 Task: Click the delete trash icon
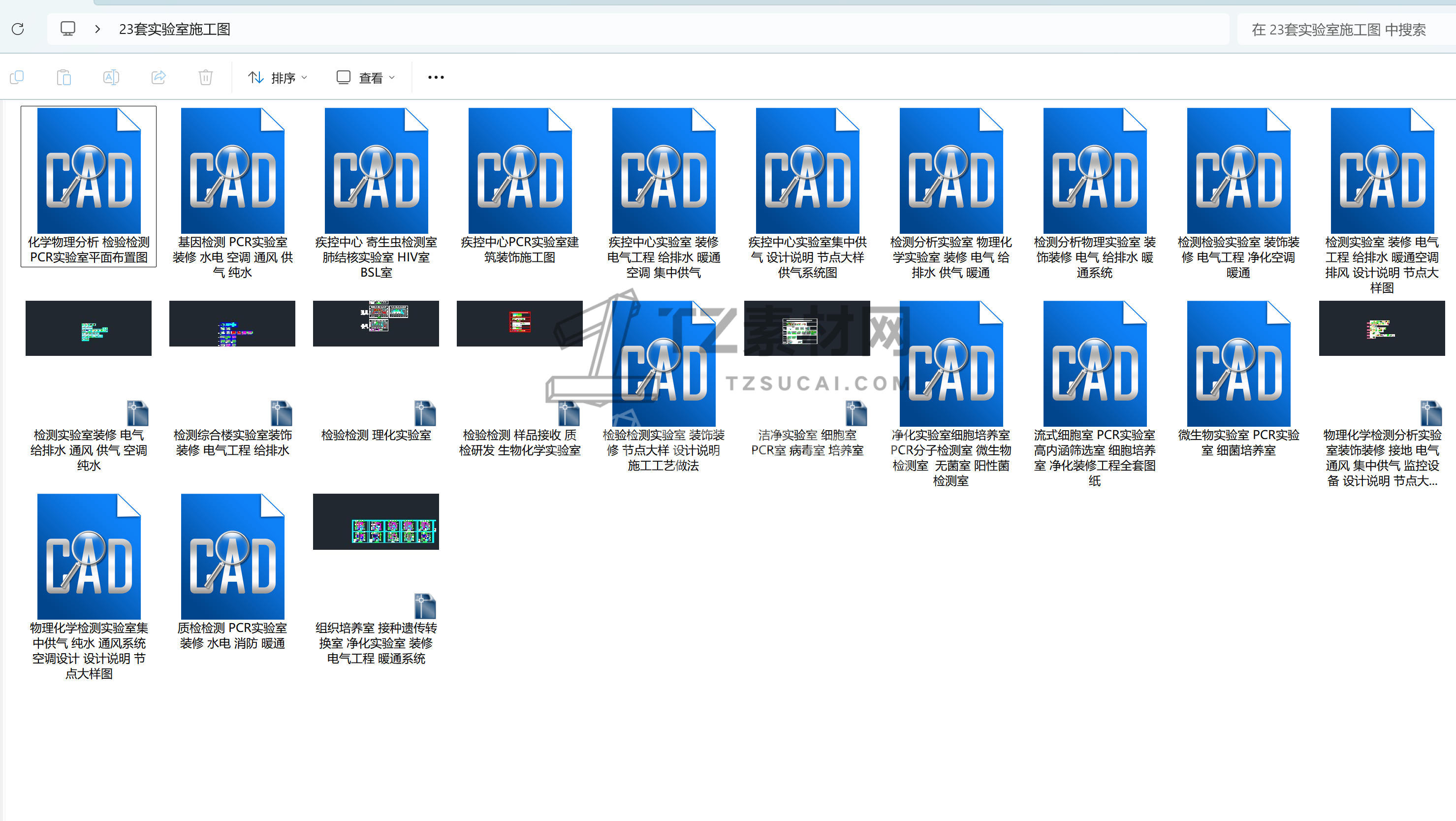pos(206,77)
